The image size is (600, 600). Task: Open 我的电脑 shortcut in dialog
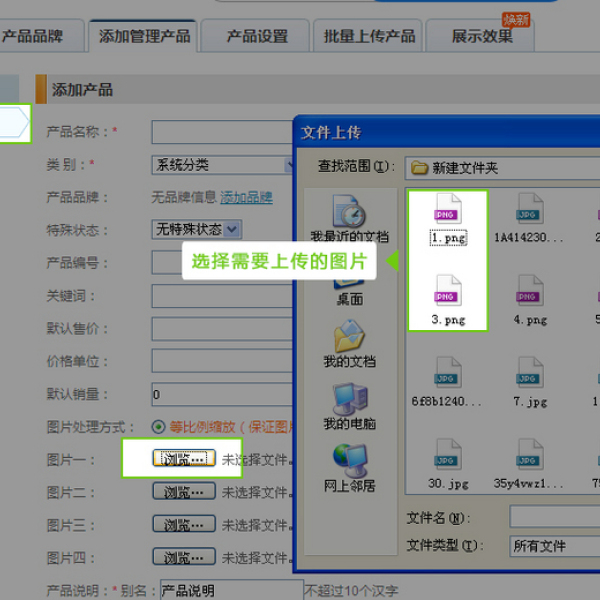(349, 406)
